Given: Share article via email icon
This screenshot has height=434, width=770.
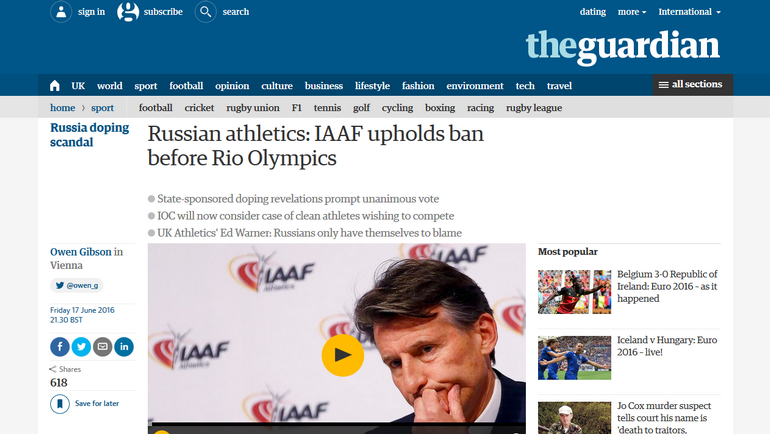Looking at the screenshot, I should (x=103, y=347).
